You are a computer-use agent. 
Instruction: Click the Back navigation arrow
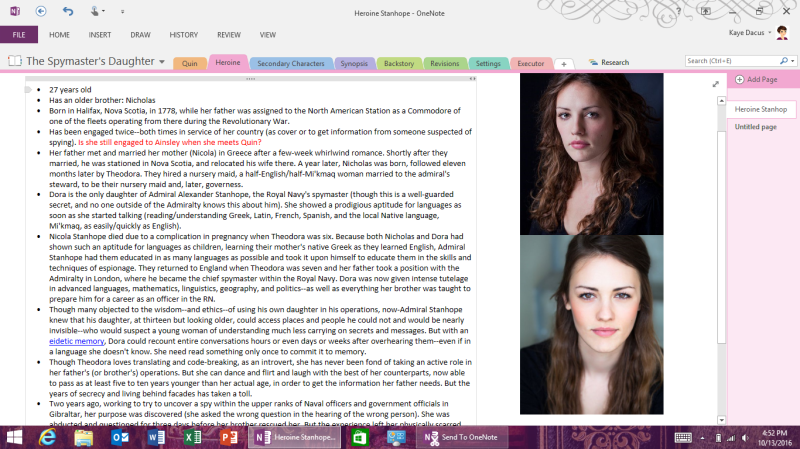(40, 11)
